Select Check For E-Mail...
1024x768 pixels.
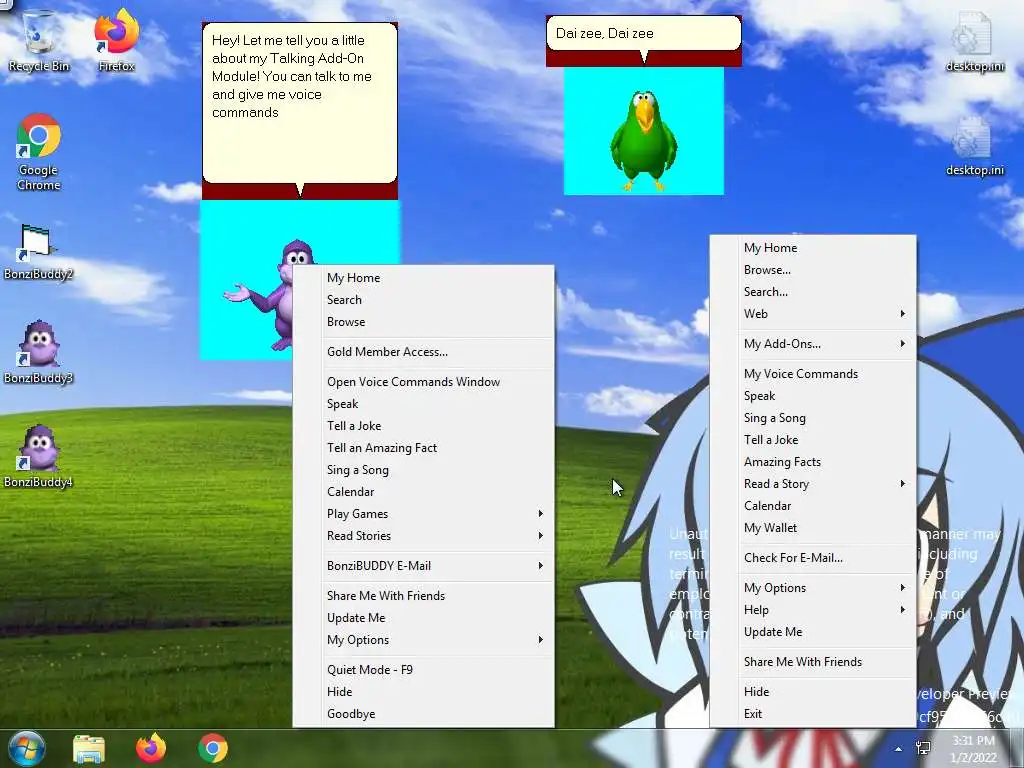813,558
